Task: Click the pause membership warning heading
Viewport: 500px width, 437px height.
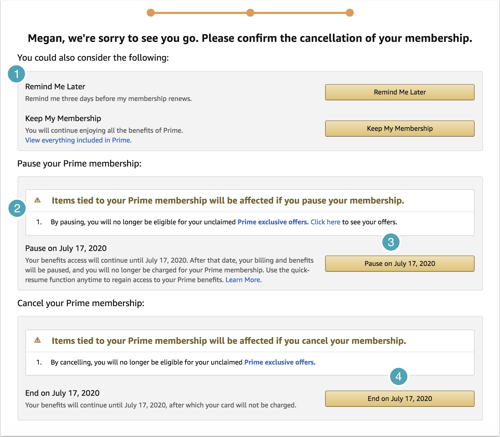Action: click(x=228, y=200)
